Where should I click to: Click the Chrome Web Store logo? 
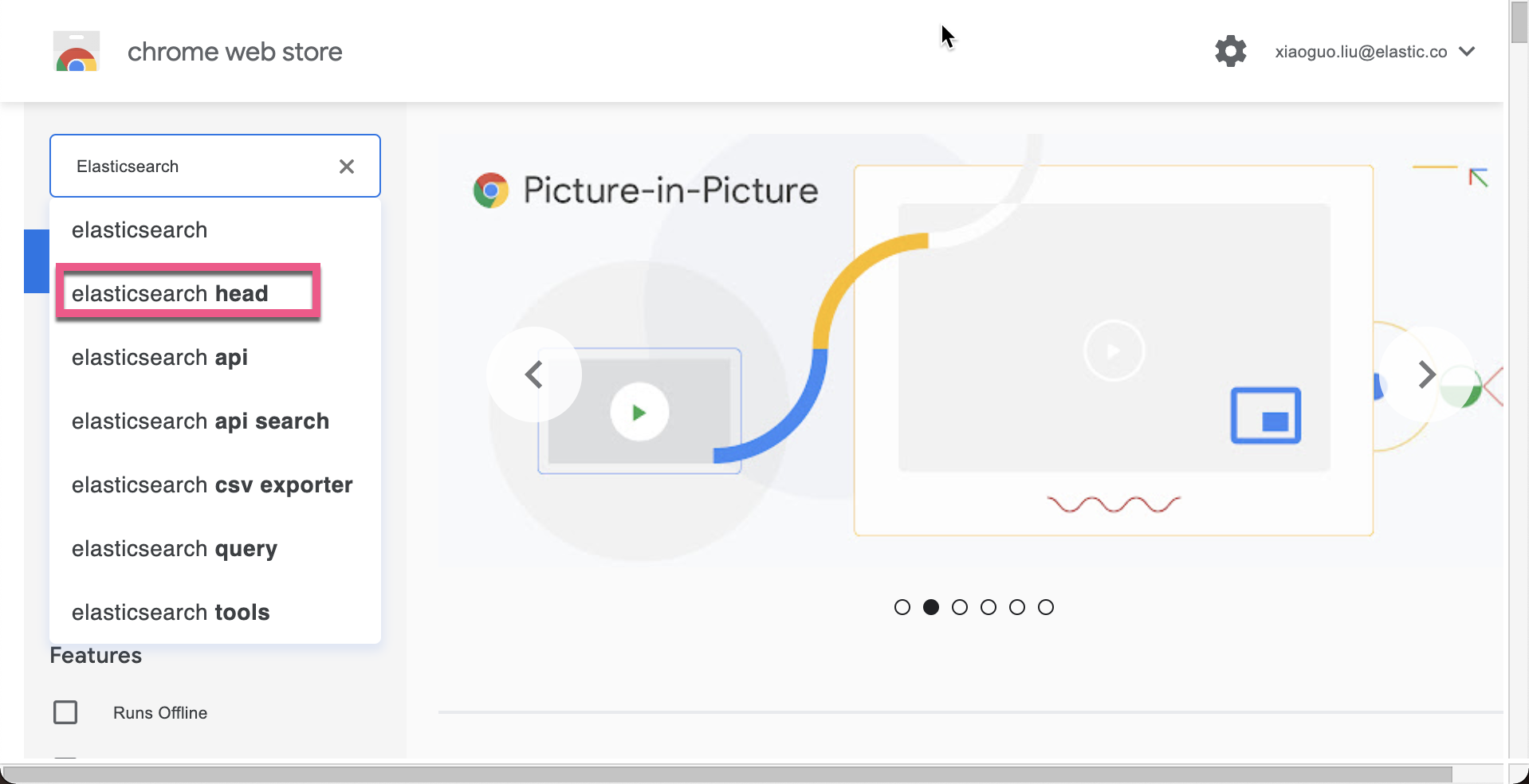(77, 50)
